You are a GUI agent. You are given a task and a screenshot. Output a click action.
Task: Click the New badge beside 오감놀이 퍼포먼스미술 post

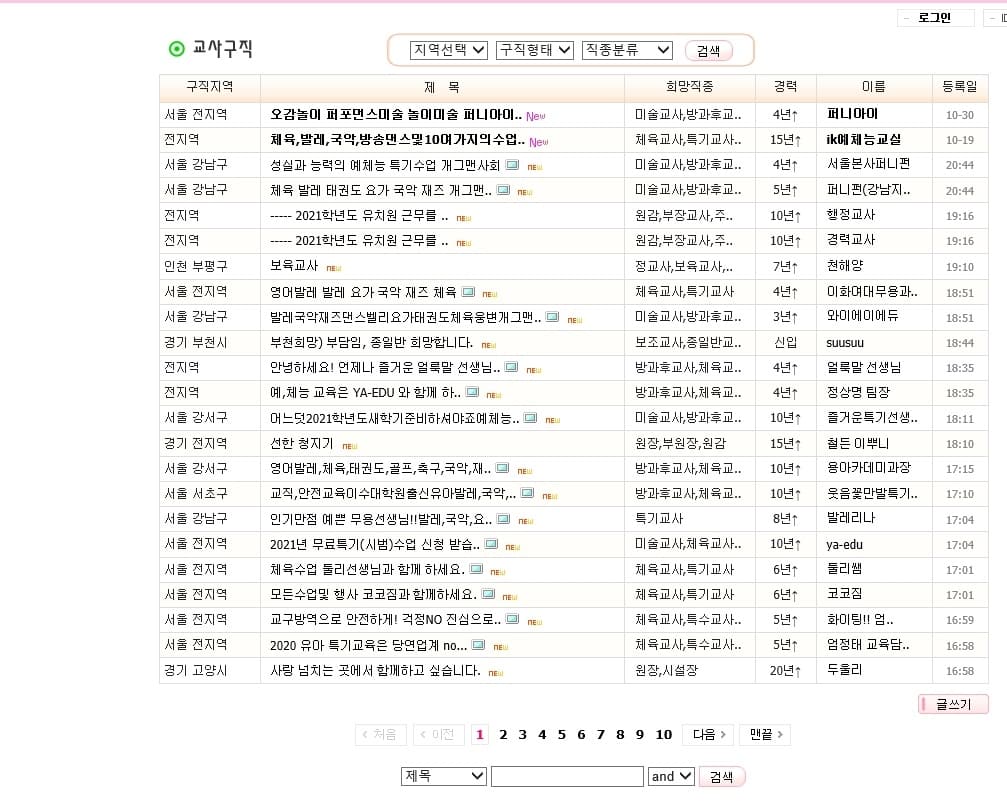[x=536, y=116]
